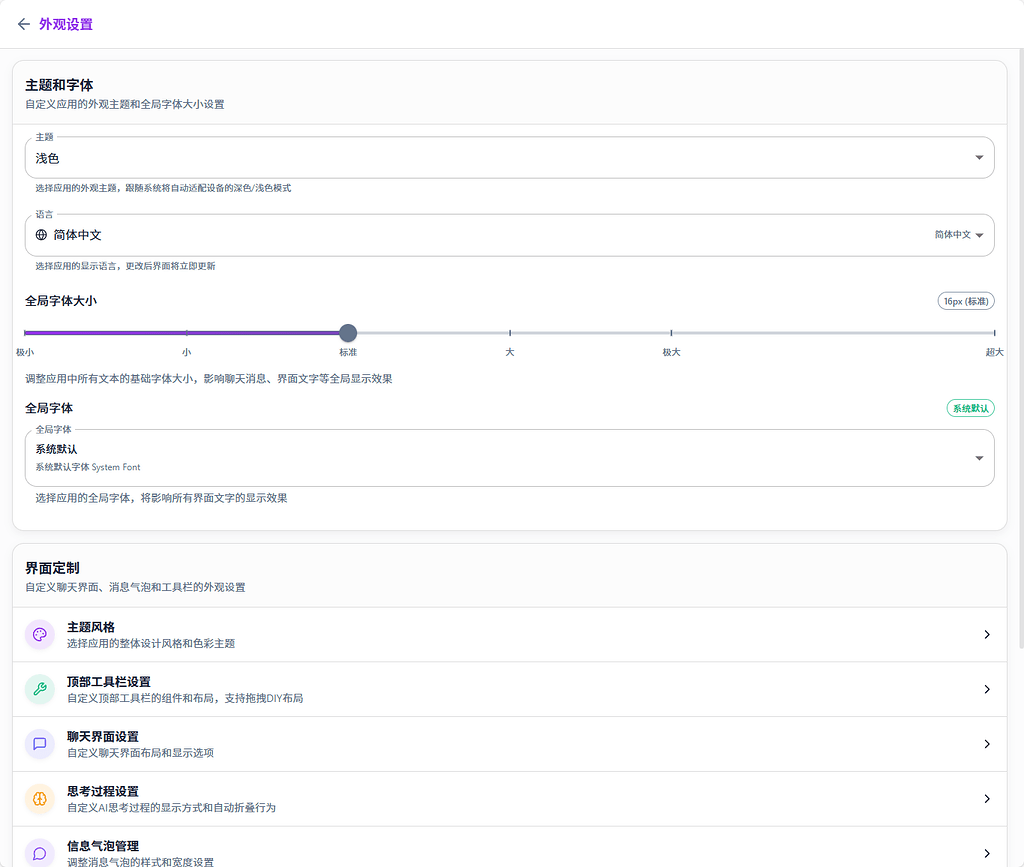Set font size slider to 极大
Image resolution: width=1024 pixels, height=867 pixels.
[671, 333]
